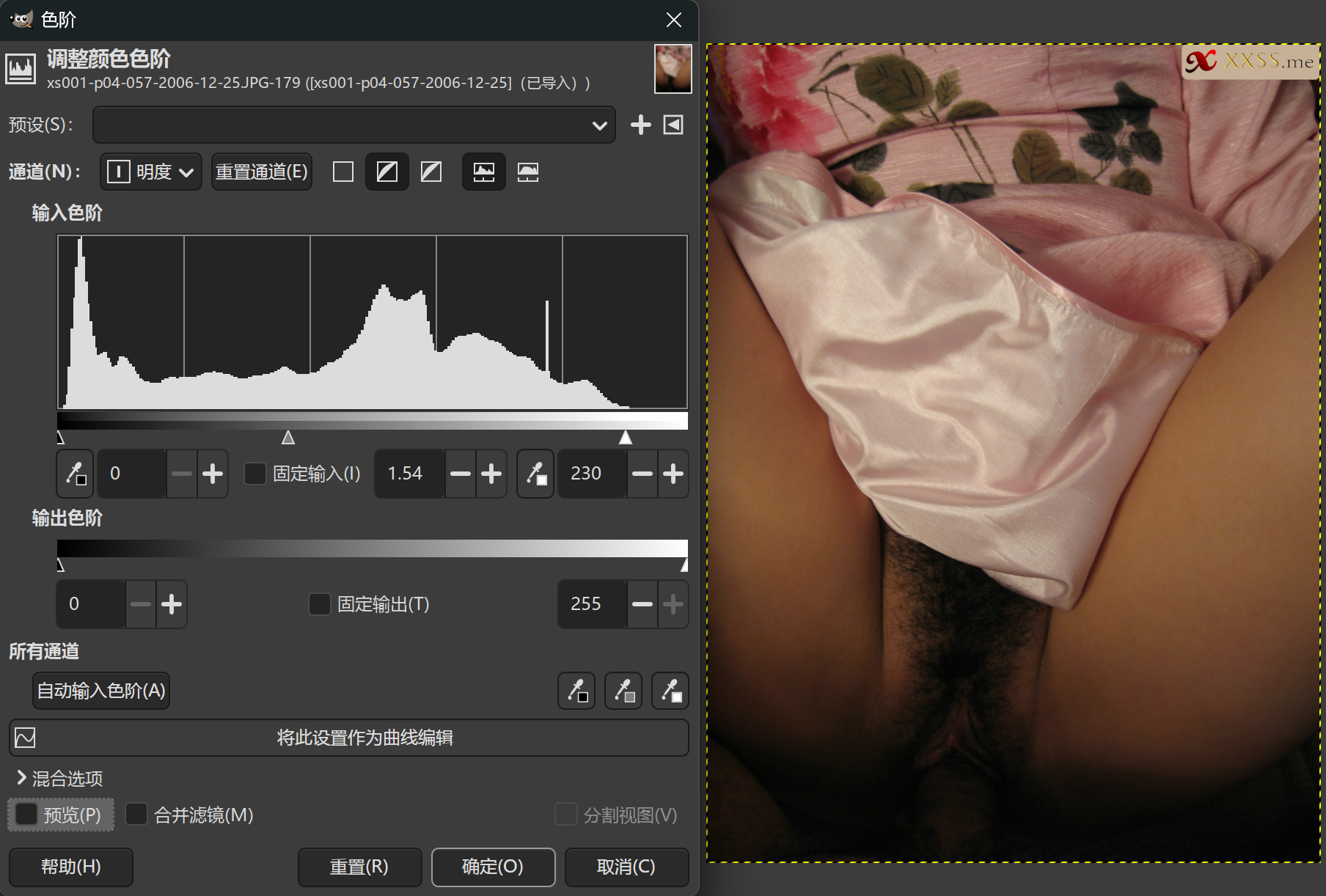The width and height of the screenshot is (1326, 896).
Task: Switch histogram to logarithmic display
Action: click(x=528, y=172)
